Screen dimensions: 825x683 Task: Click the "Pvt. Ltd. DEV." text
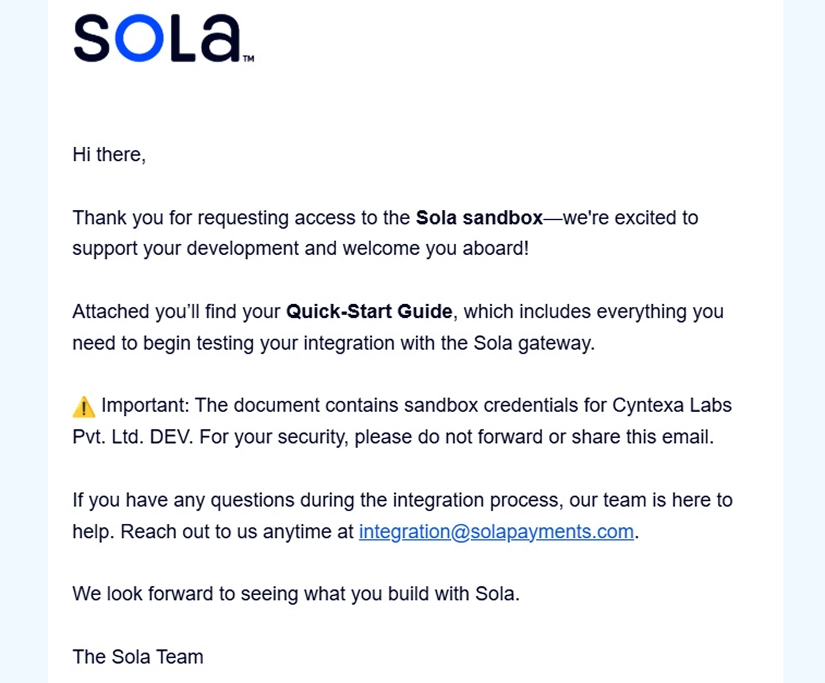coord(133,437)
